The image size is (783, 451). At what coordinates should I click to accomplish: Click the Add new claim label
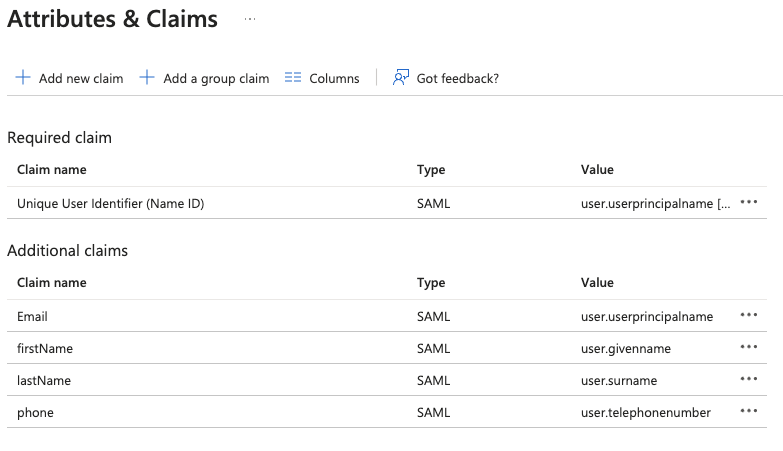coord(81,78)
